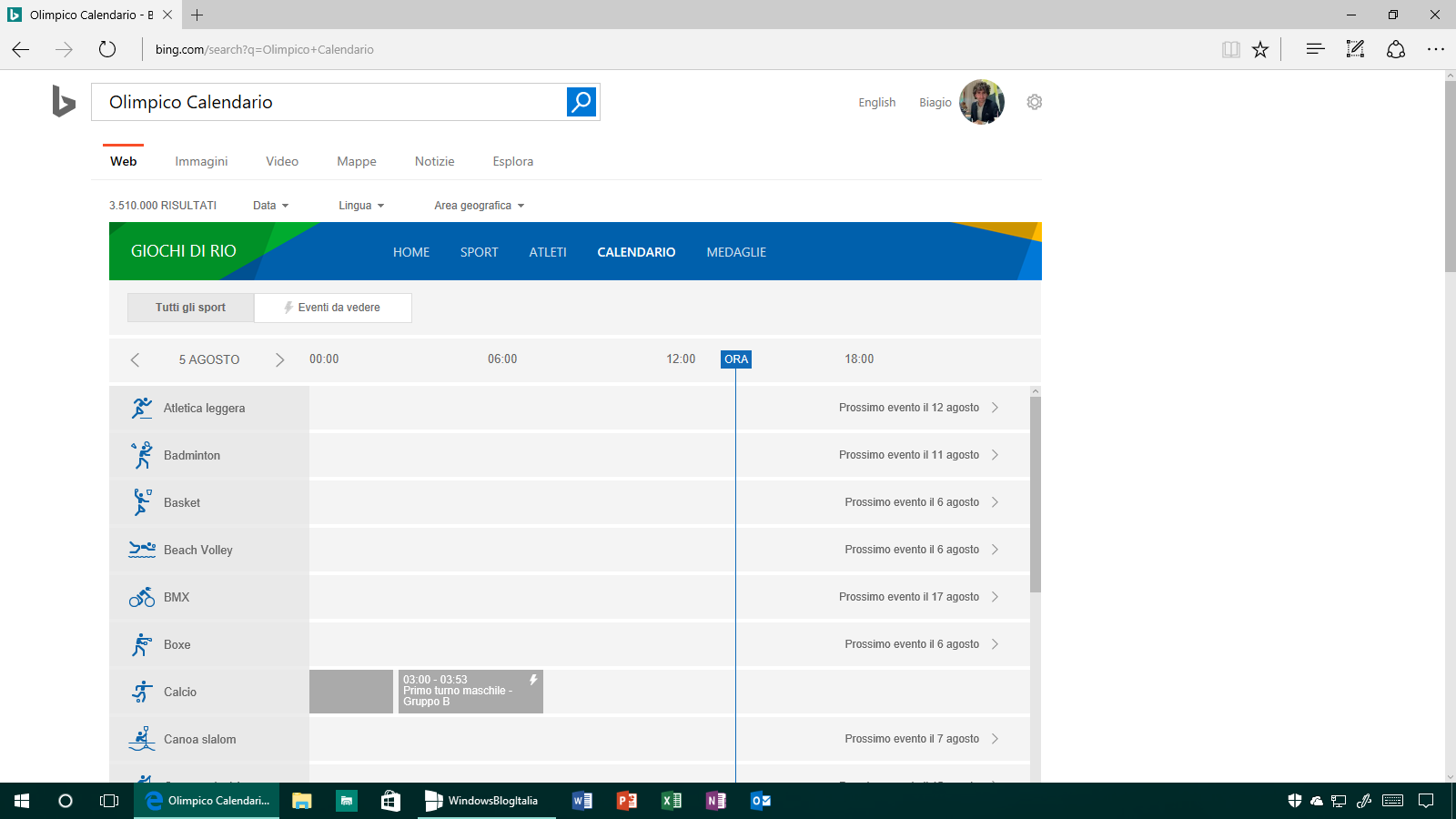Open Action Center notification icon

1426,801
